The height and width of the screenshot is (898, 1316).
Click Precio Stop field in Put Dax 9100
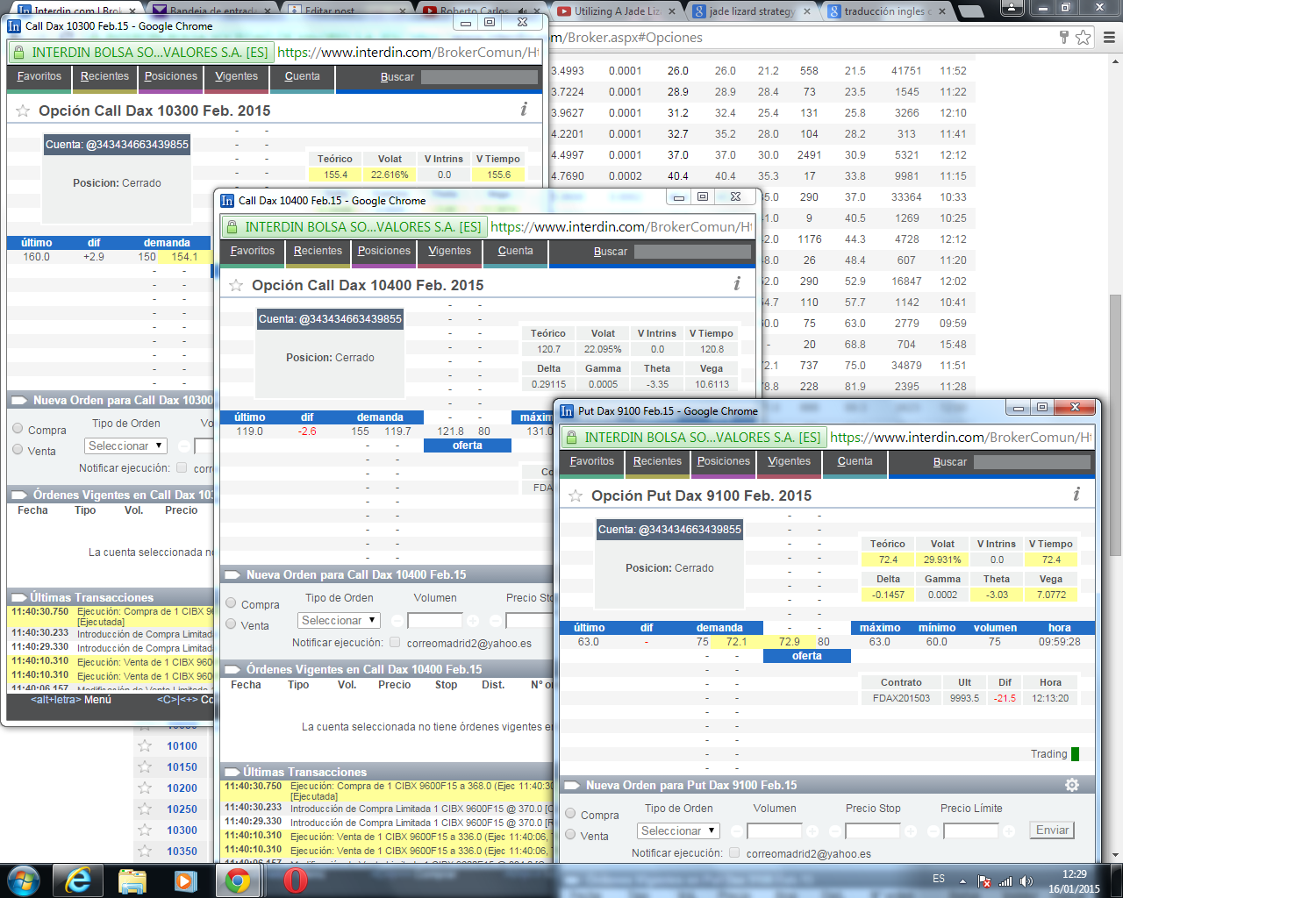click(873, 830)
